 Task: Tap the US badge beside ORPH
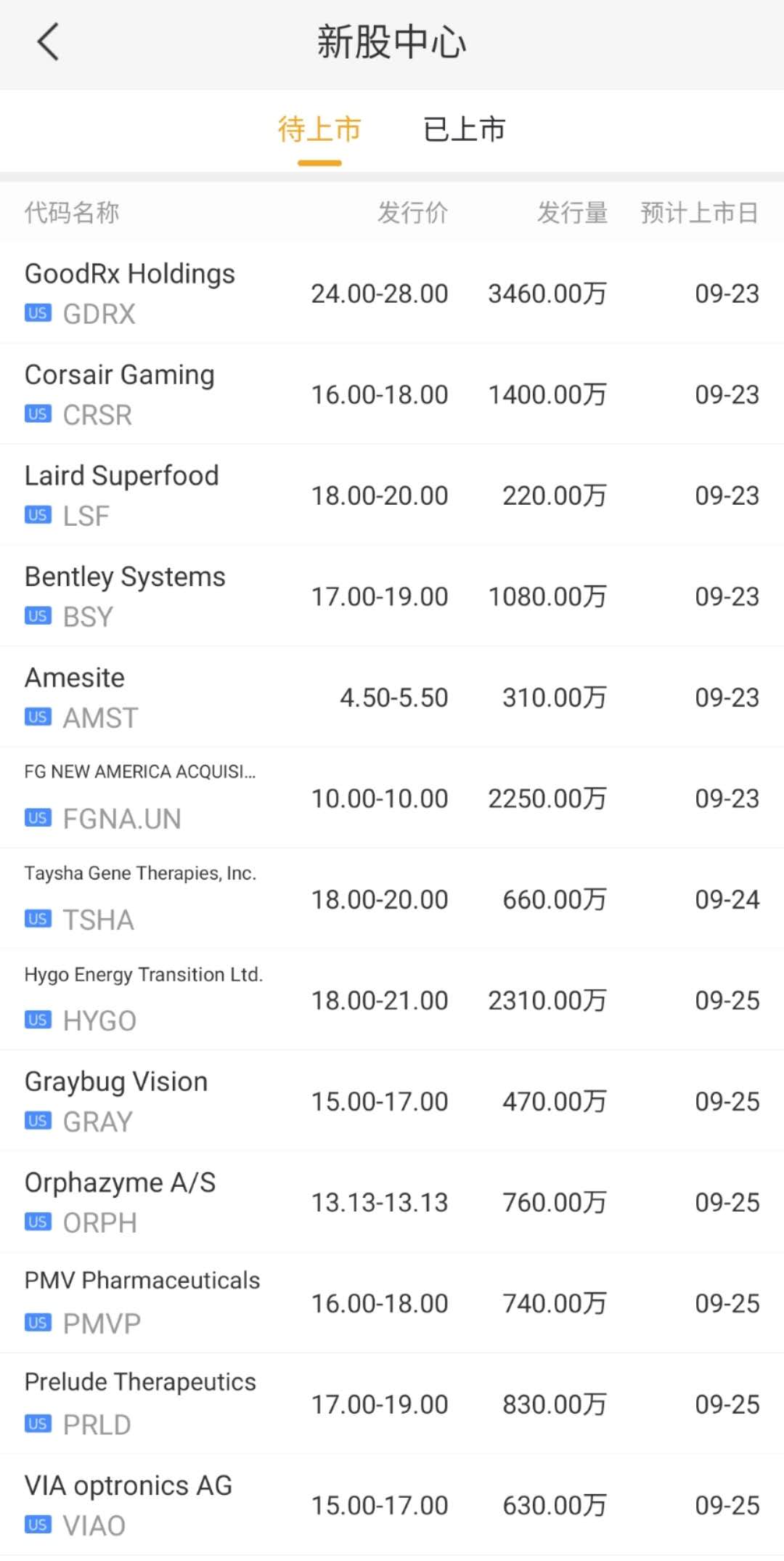[38, 1222]
